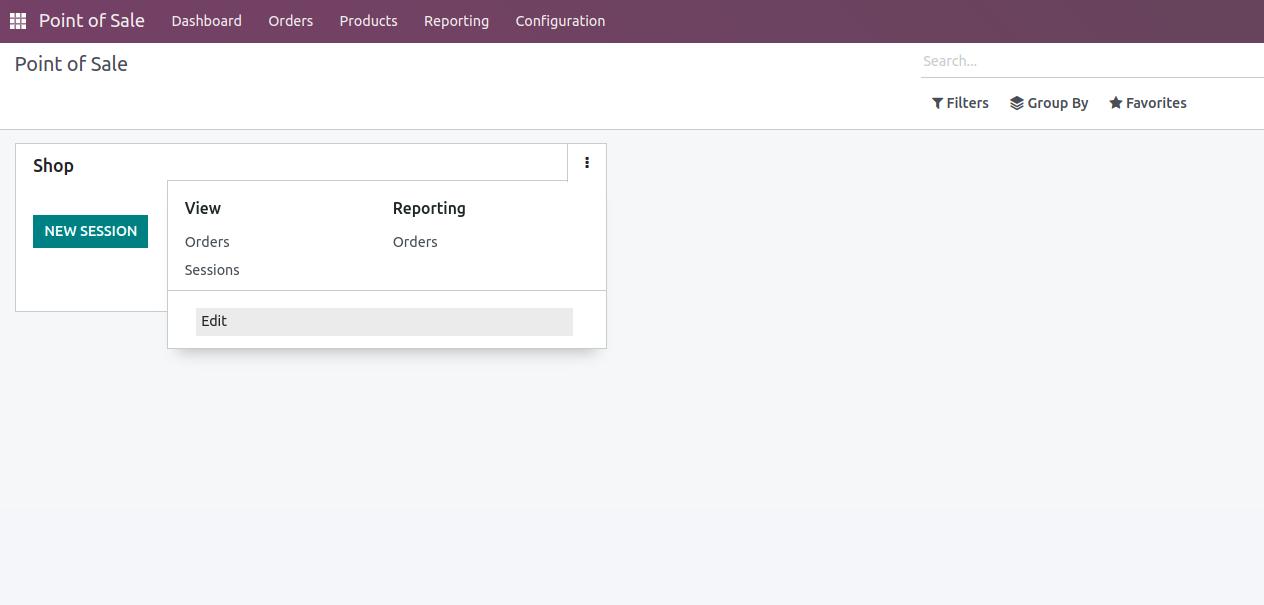The image size is (1264, 605).
Task: Click the Shop card kebab menu icon
Action: tap(587, 163)
